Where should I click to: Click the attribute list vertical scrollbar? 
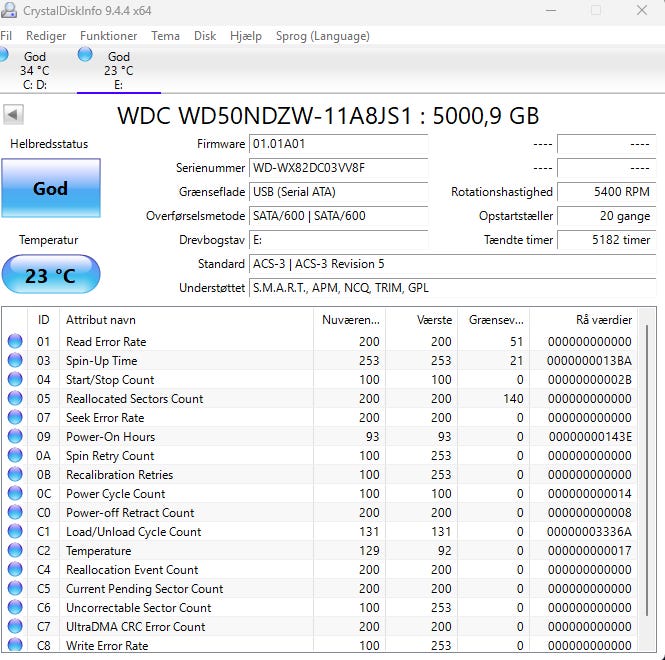click(647, 471)
